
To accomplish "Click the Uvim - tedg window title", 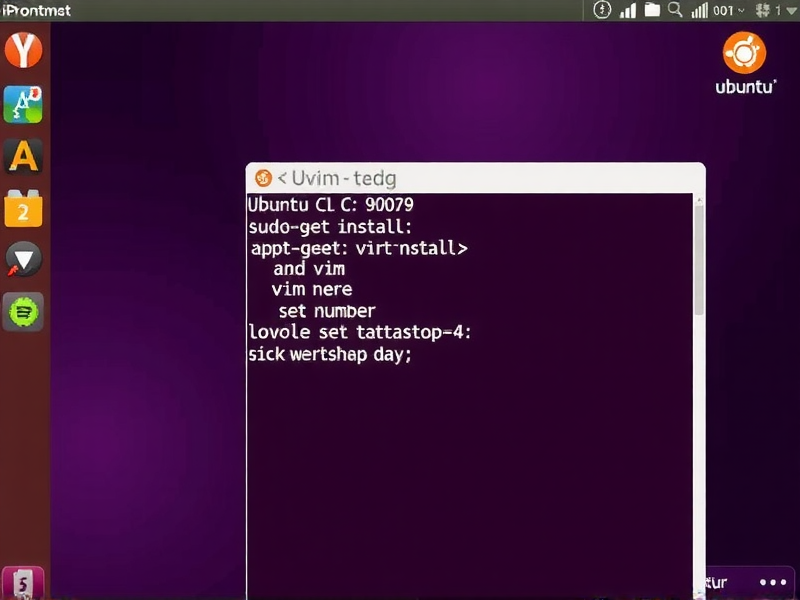I will point(337,178).
